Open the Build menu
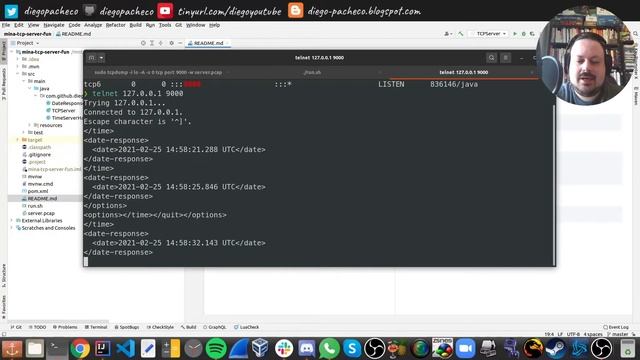Image resolution: width=640 pixels, height=360 pixels. [136, 25]
